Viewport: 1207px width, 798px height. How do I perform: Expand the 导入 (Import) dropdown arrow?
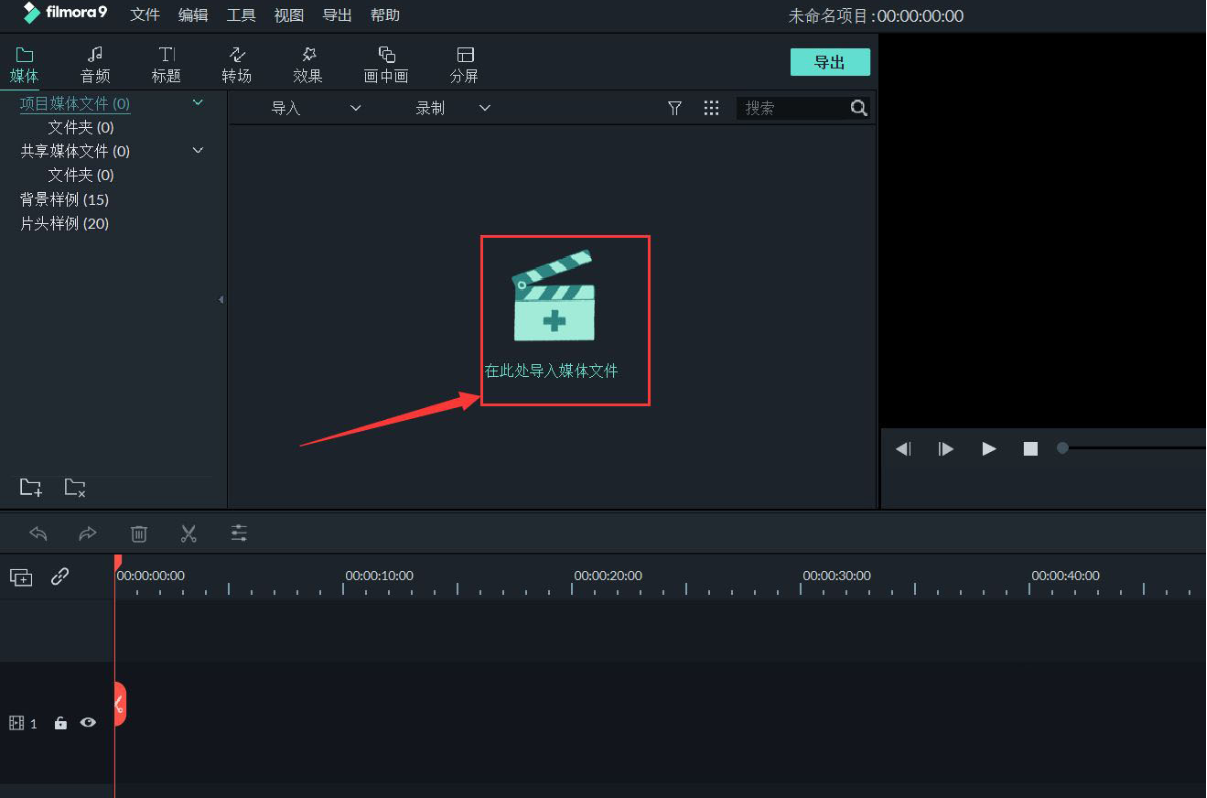[355, 108]
